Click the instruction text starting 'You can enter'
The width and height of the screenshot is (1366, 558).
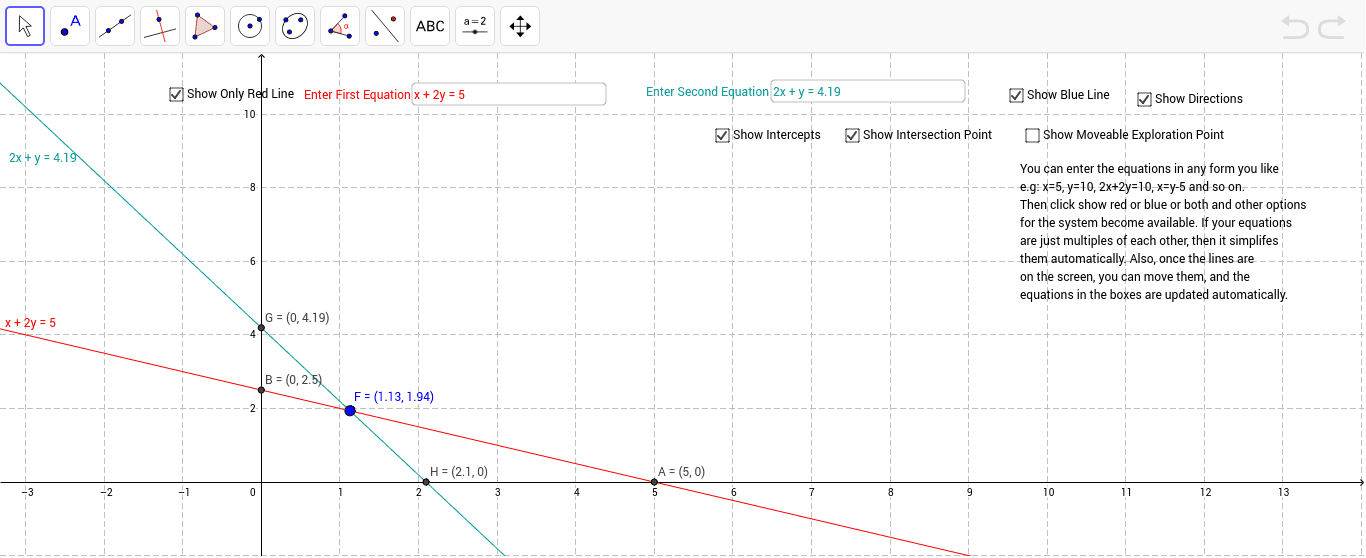[1163, 232]
